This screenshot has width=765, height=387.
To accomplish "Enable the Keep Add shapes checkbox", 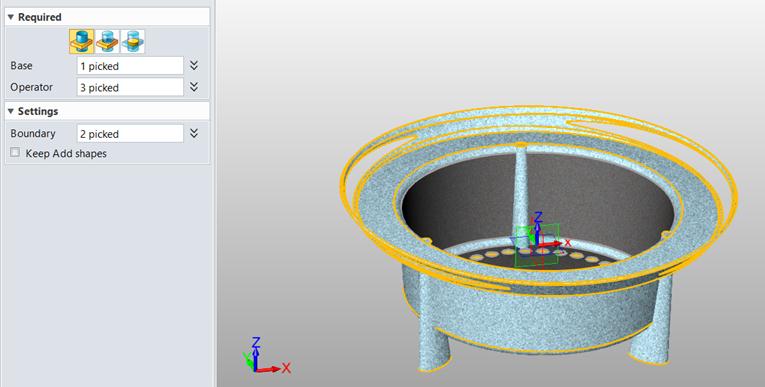I will coord(15,153).
